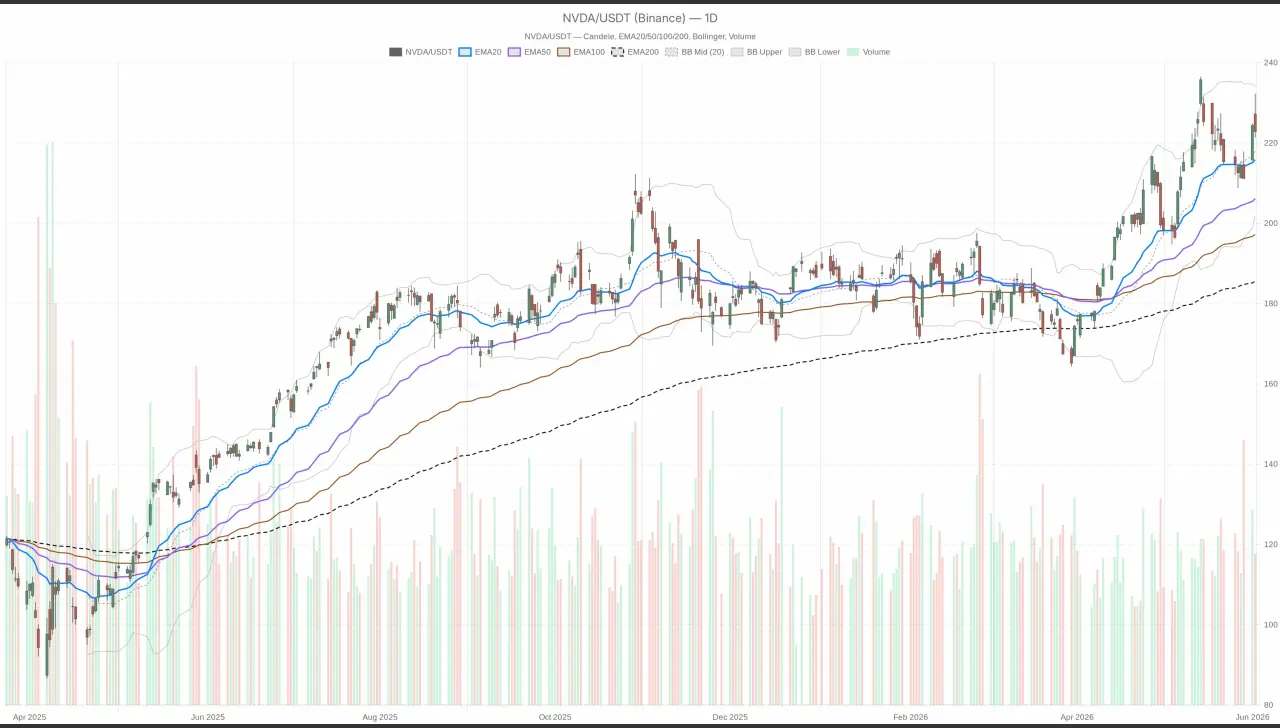Select the "Feb 2026" date axis label
The width and height of the screenshot is (1280, 728).
click(x=910, y=717)
